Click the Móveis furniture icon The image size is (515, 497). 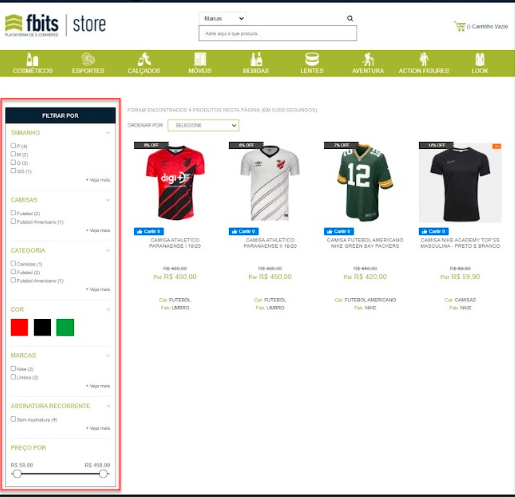pyautogui.click(x=200, y=59)
